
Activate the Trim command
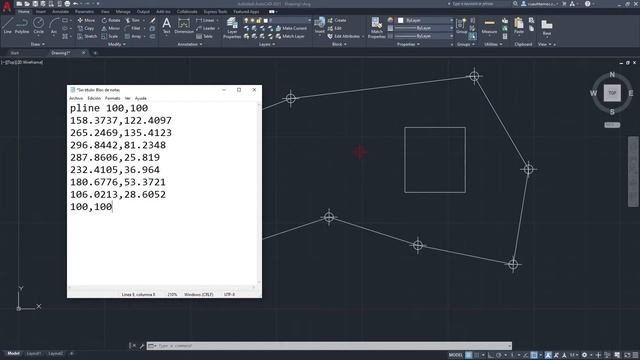pyautogui.click(x=133, y=20)
